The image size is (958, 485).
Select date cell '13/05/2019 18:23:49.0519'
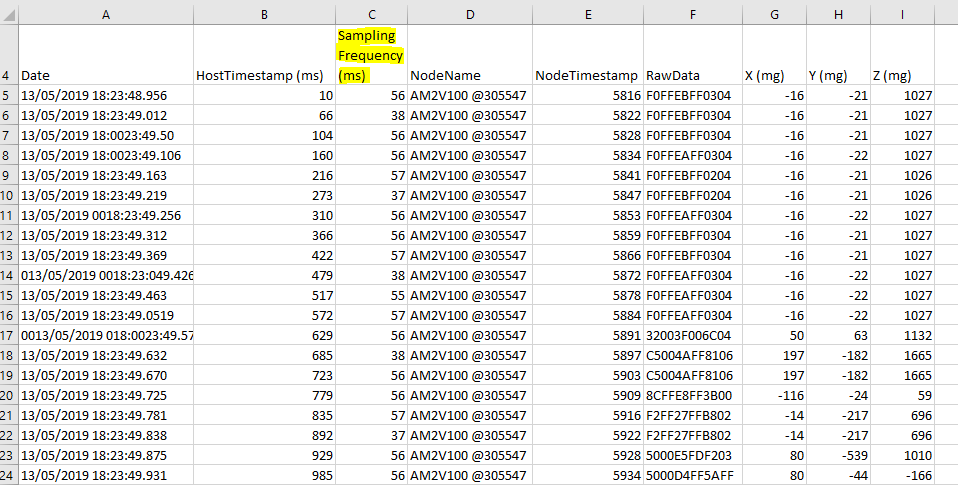106,315
